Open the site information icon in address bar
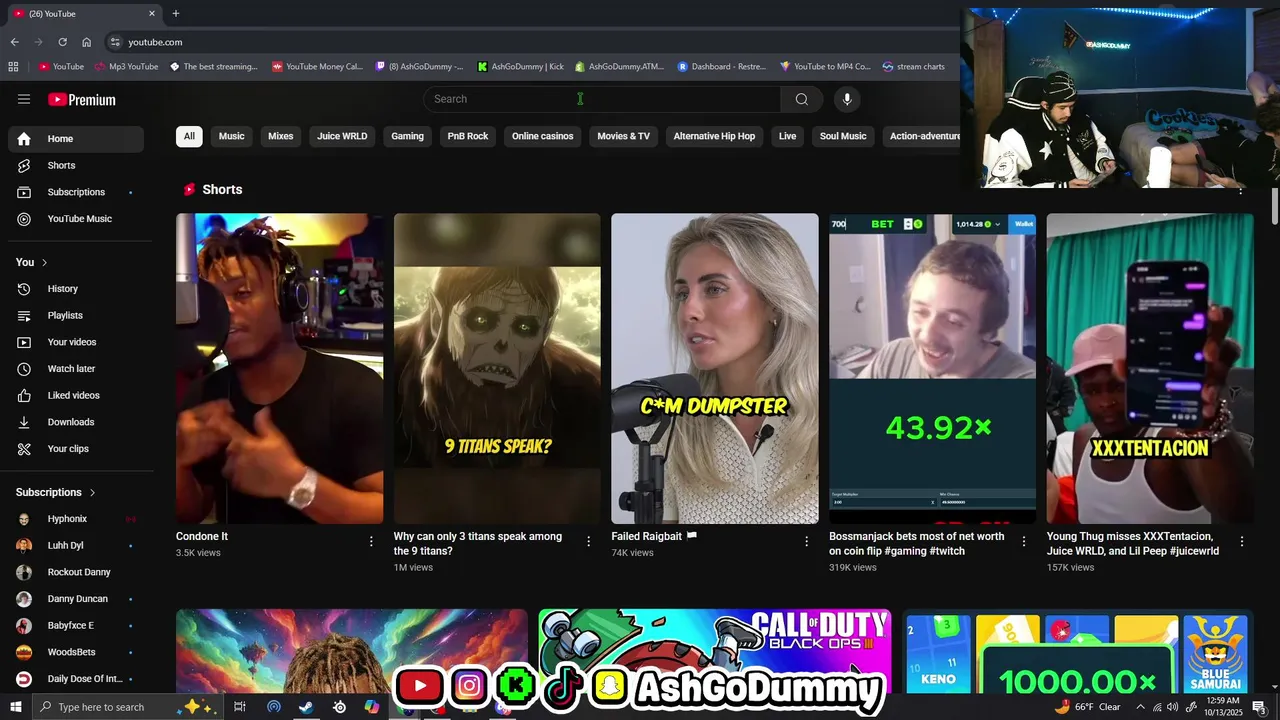1280x720 pixels. pos(115,42)
